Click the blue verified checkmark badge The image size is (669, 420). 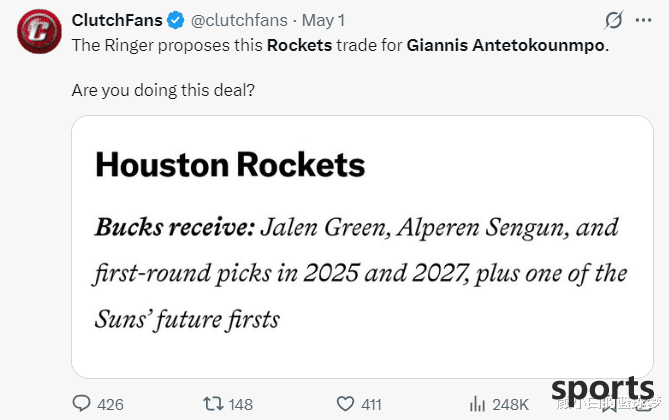tap(175, 20)
